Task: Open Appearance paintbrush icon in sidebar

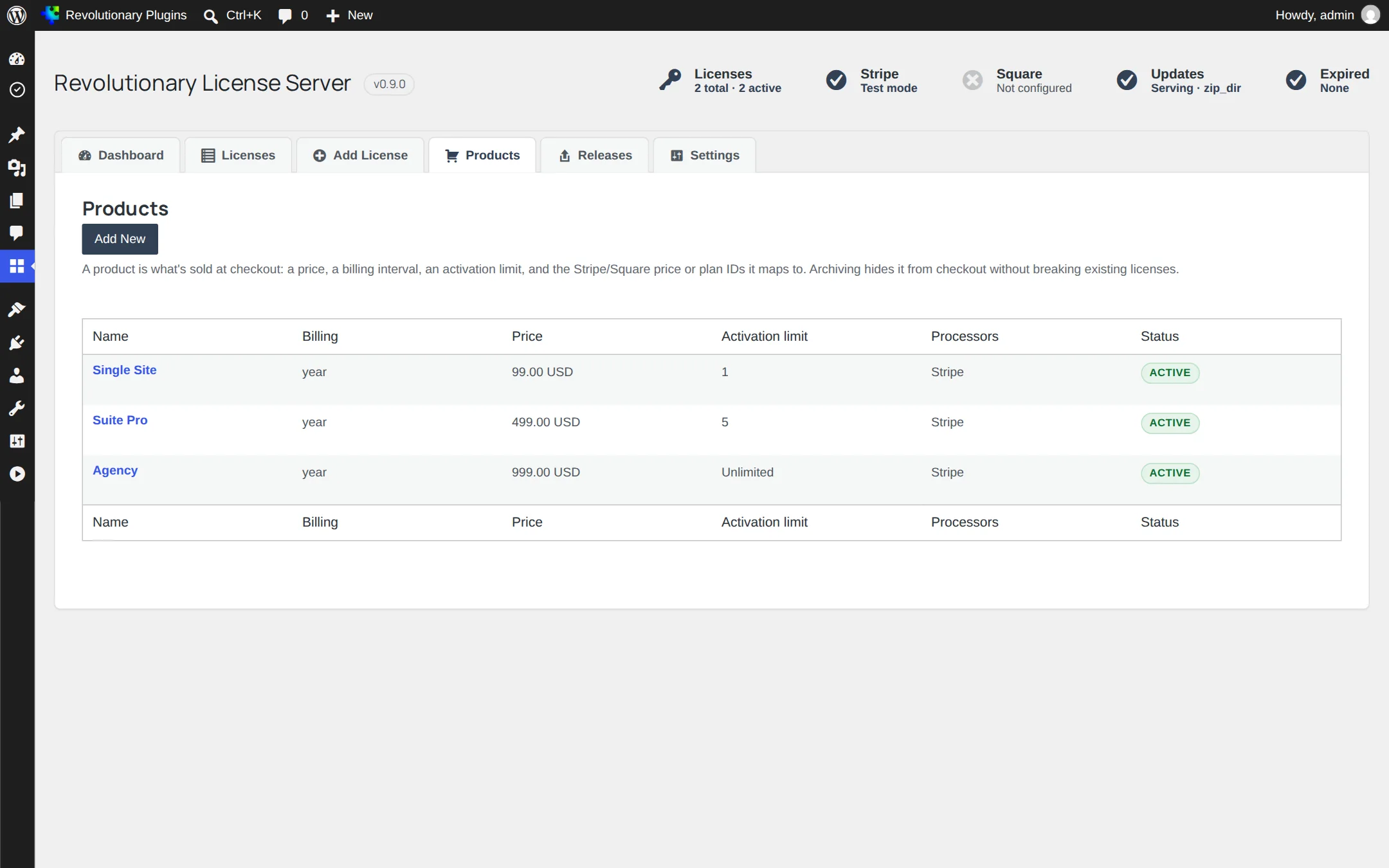Action: click(17, 310)
